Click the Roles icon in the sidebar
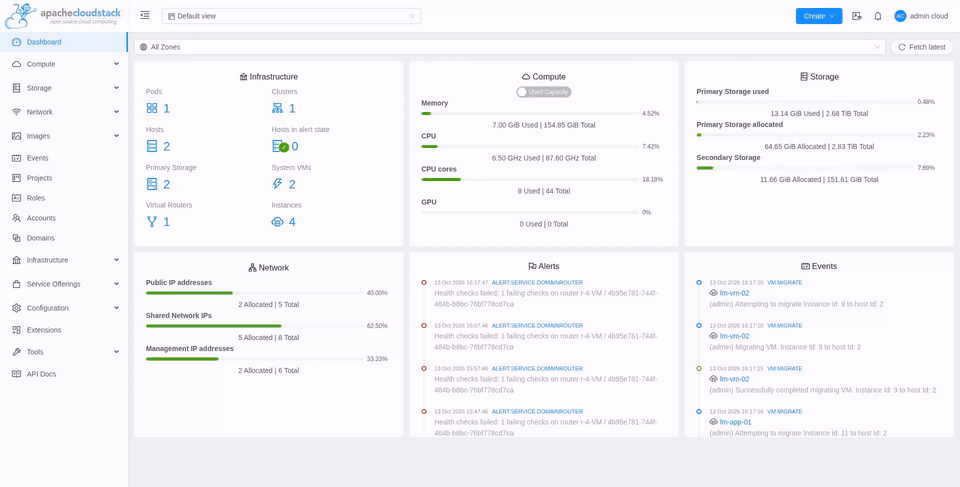This screenshot has height=487, width=960. pos(17,198)
